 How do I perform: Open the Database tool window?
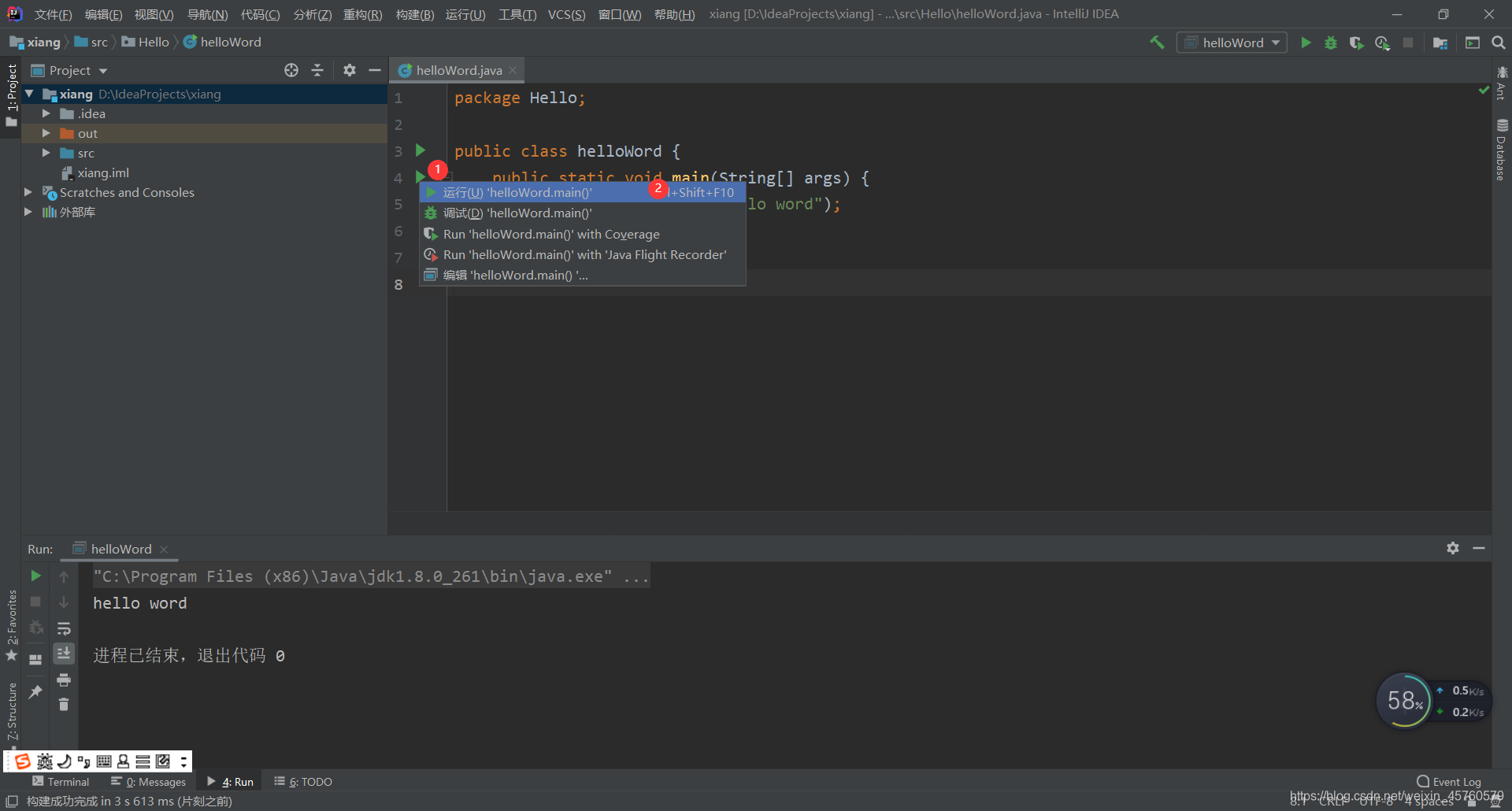1502,150
